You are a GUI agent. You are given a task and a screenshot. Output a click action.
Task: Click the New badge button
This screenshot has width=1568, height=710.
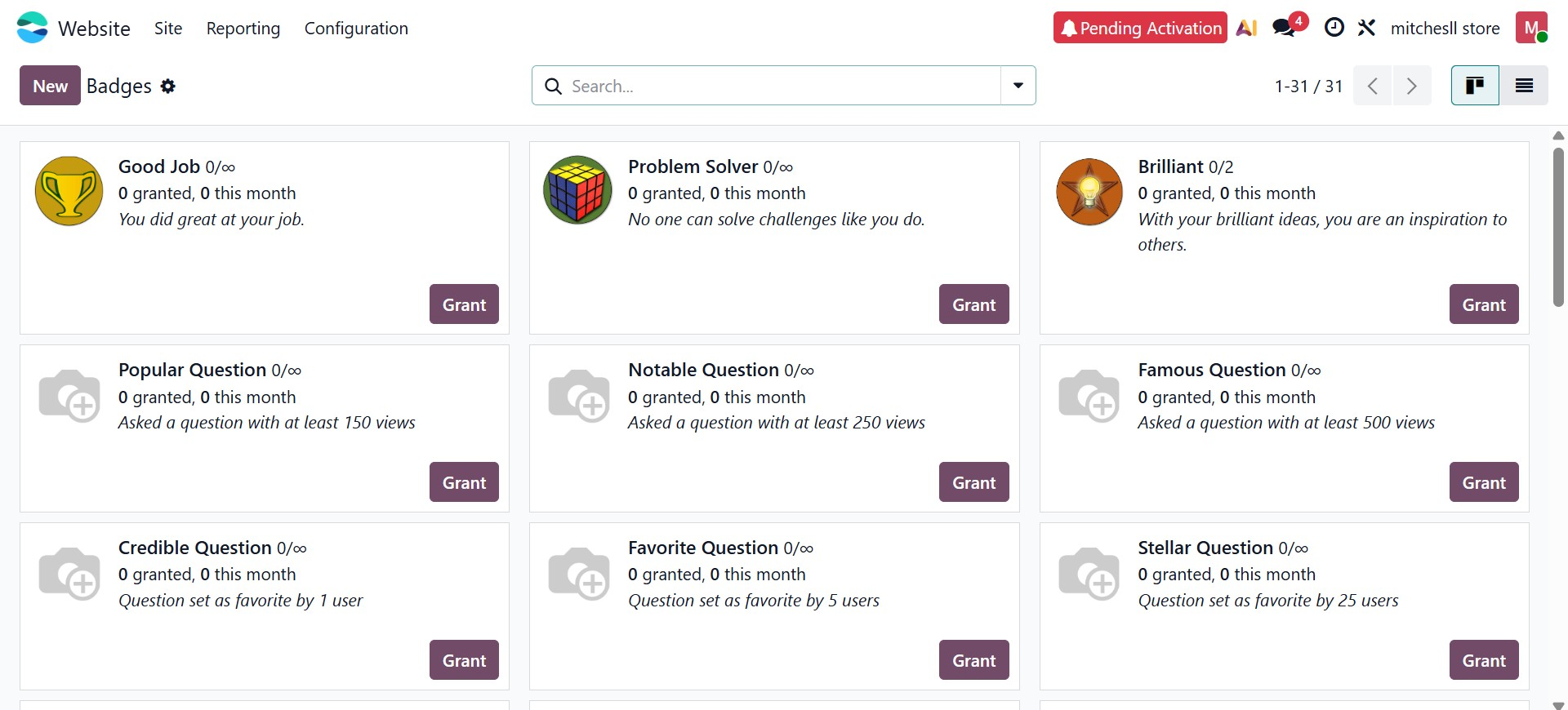(50, 86)
